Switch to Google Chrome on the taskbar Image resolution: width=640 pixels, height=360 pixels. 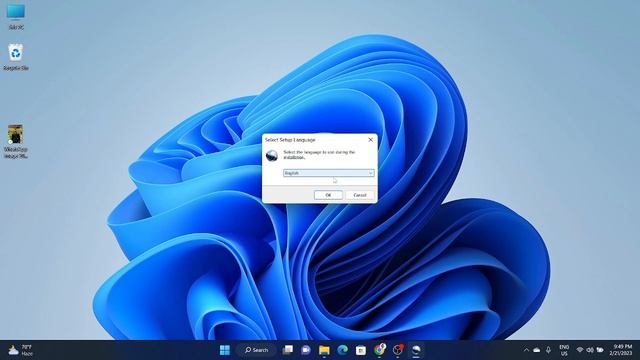click(x=379, y=350)
